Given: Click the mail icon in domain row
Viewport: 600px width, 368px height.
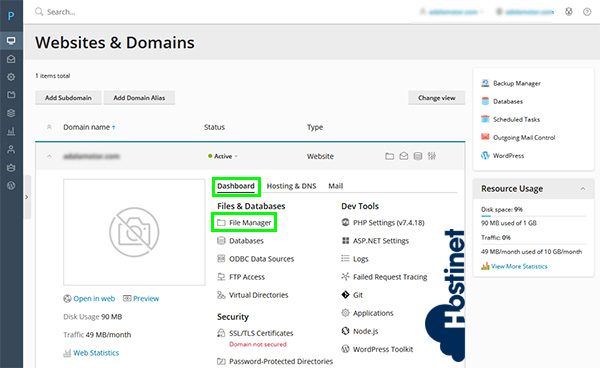Looking at the screenshot, I should (404, 156).
